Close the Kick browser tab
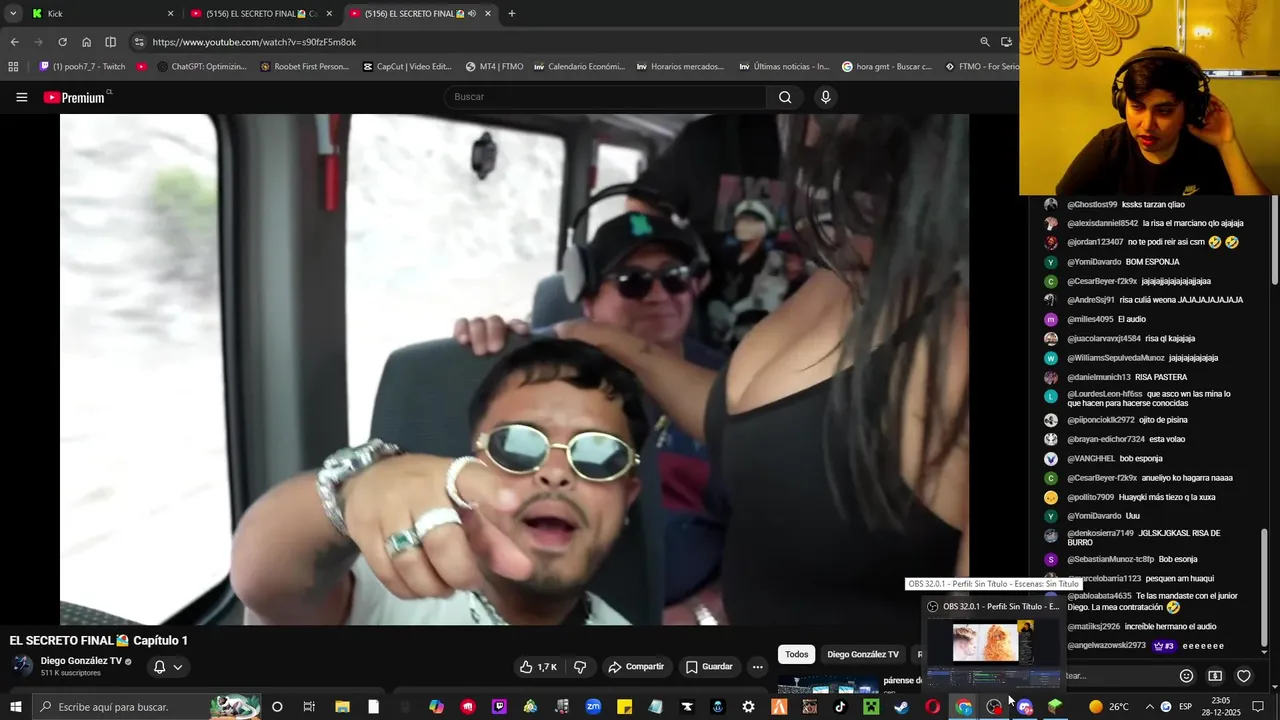Screen dimensions: 1280x720 tap(170, 14)
